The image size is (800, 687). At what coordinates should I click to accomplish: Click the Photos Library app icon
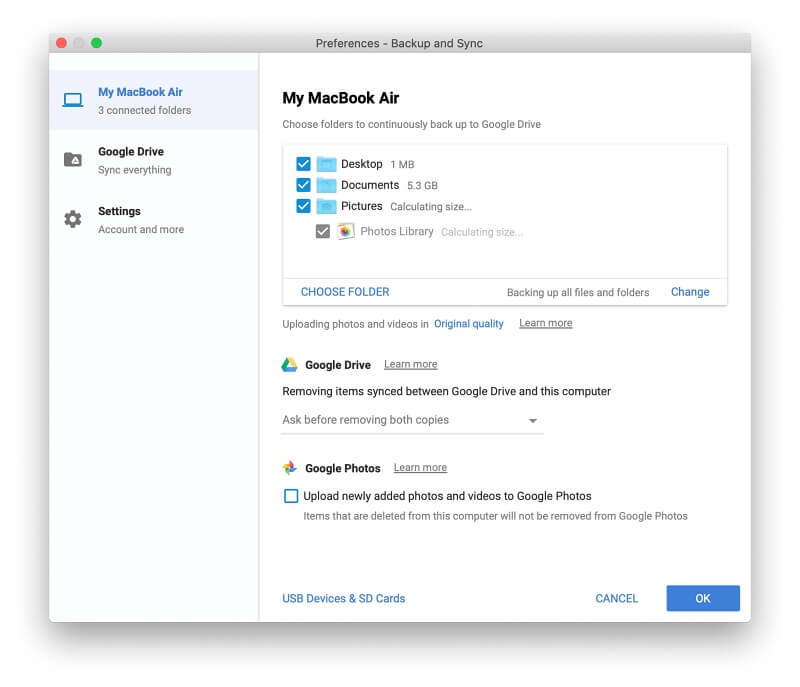click(x=345, y=232)
